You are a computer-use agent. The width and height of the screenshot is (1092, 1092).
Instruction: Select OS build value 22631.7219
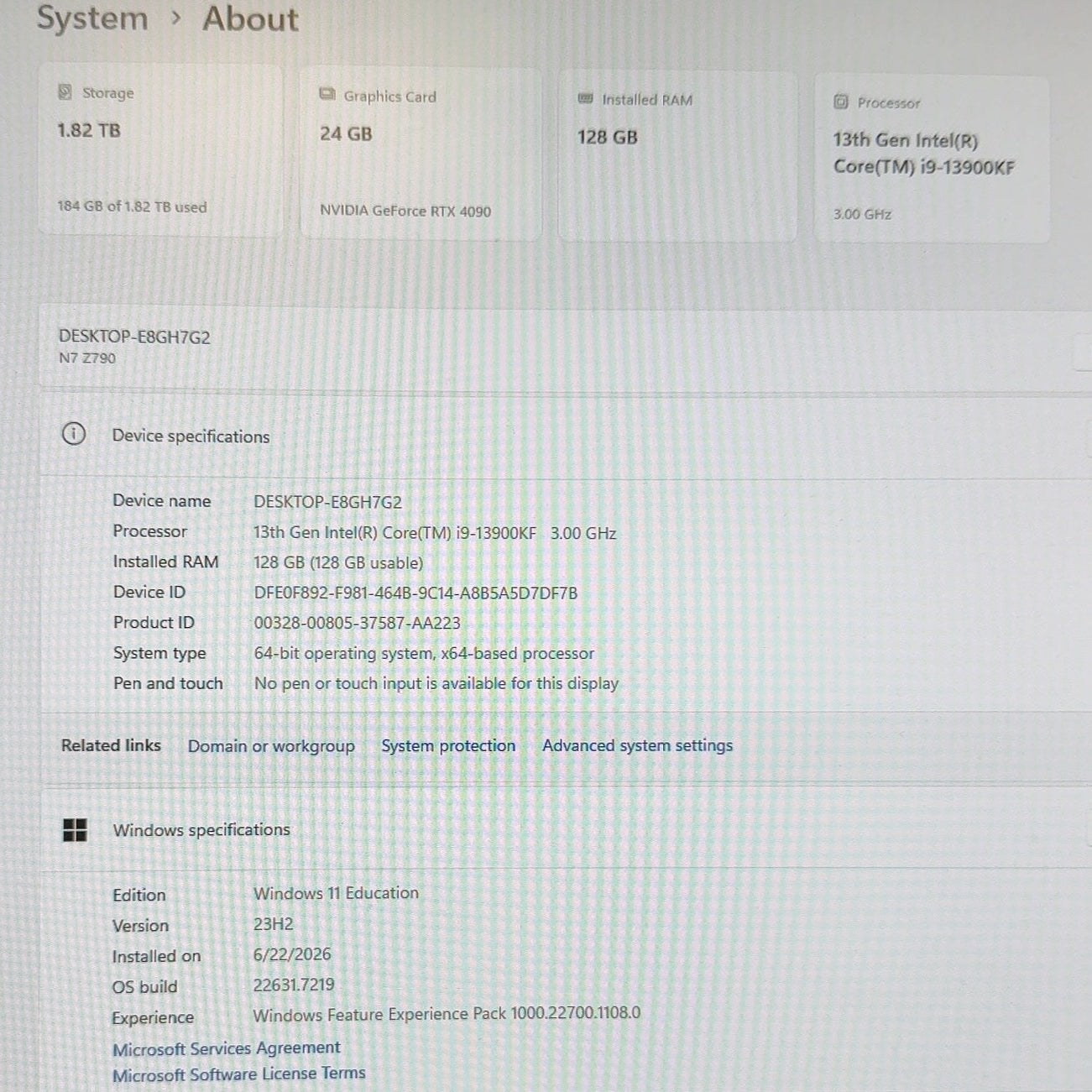294,985
